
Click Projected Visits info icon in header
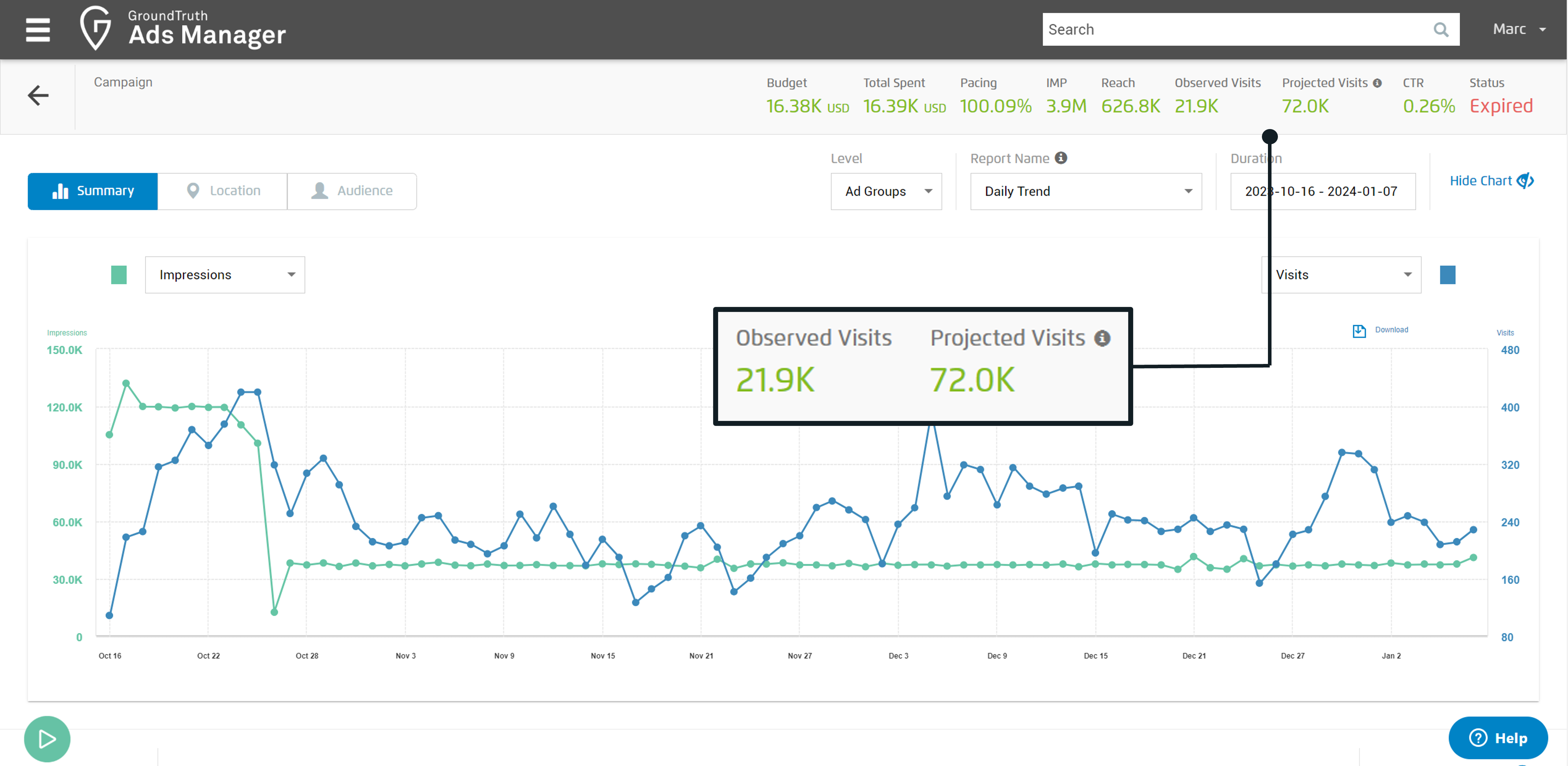1377,83
